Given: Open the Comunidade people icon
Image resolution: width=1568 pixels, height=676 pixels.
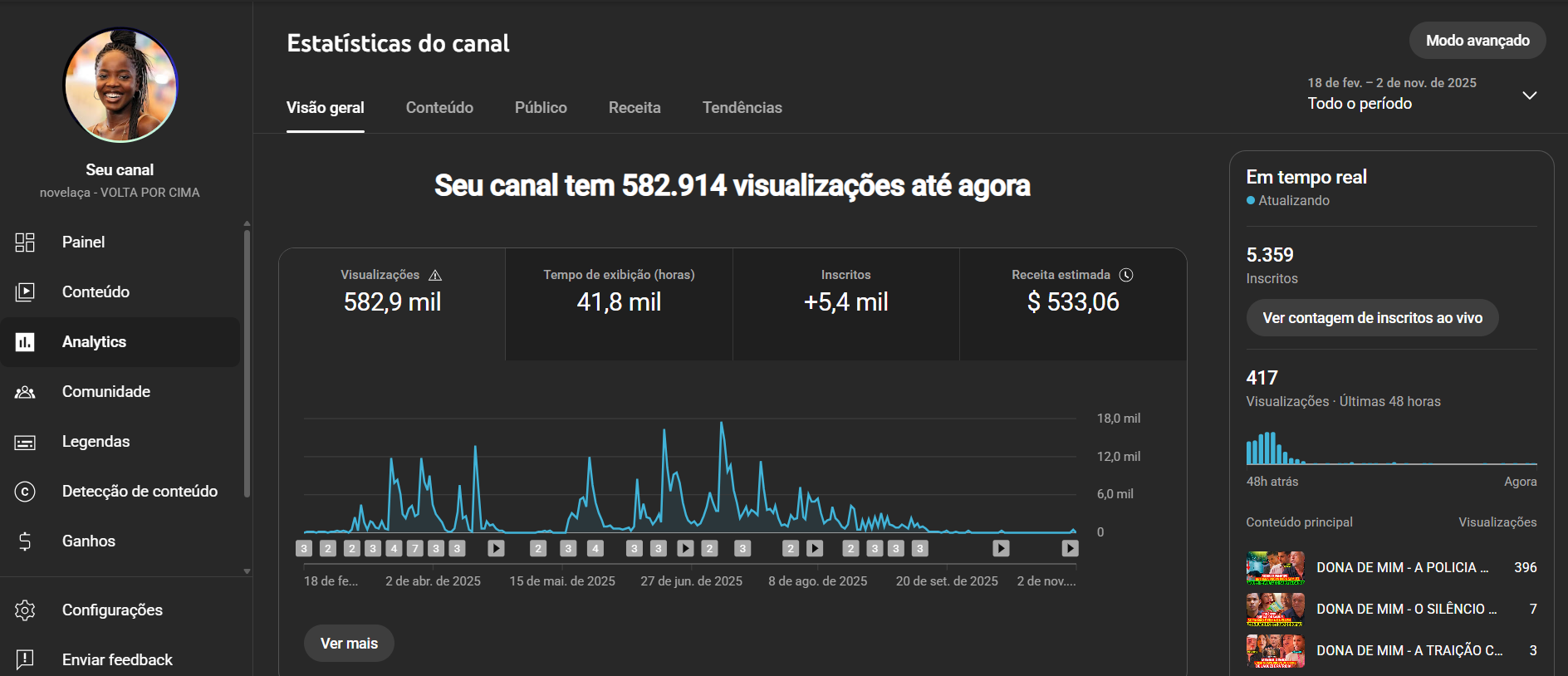Looking at the screenshot, I should [x=25, y=392].
